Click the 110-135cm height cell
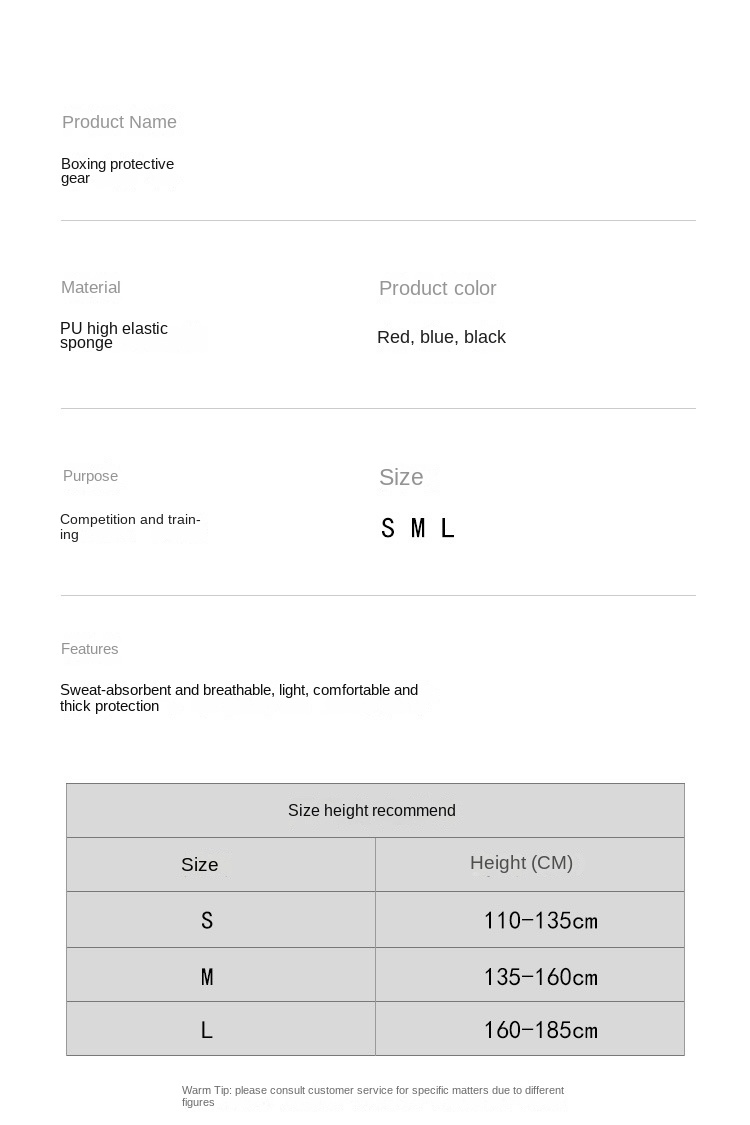750x1125 pixels. pyautogui.click(x=540, y=920)
